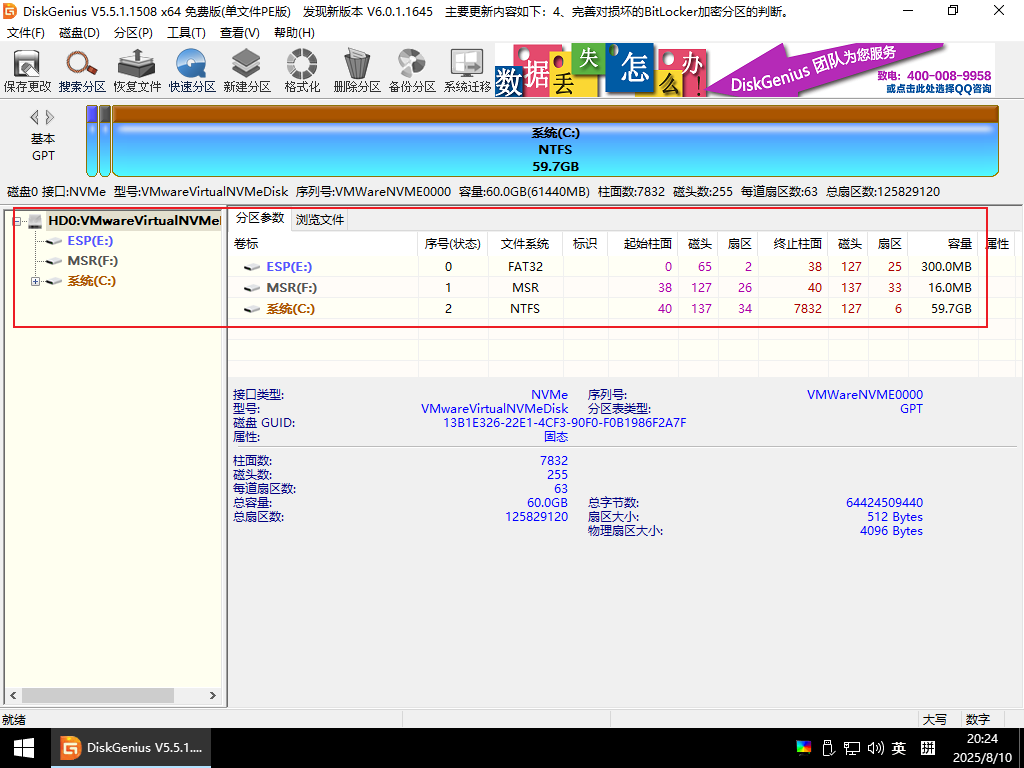
Task: Click the tree panel horizontal scrollbar thumb
Action: point(98,696)
